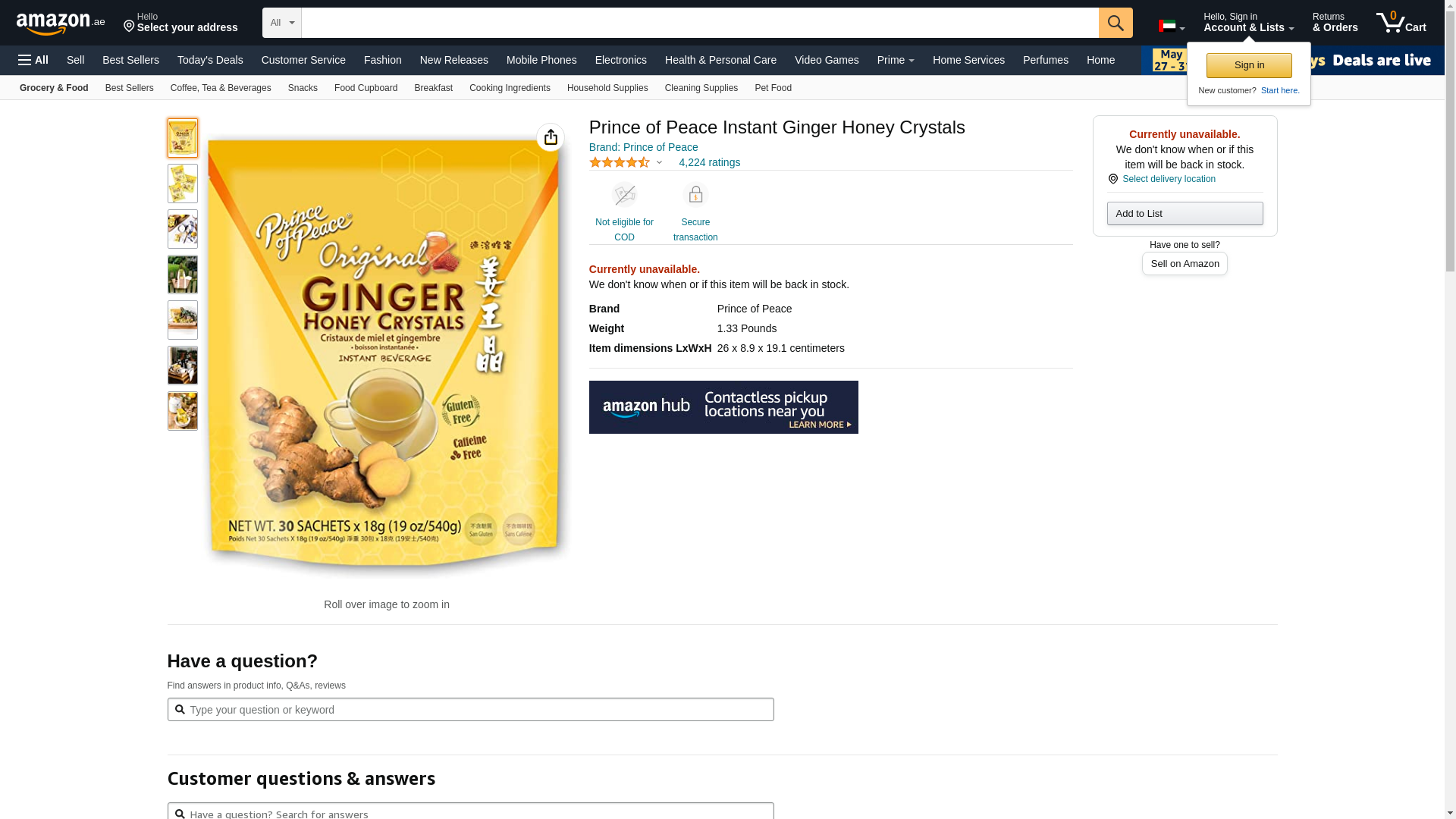Click the Secure transaction lock icon
Viewport: 1456px width, 819px height.
point(695,195)
